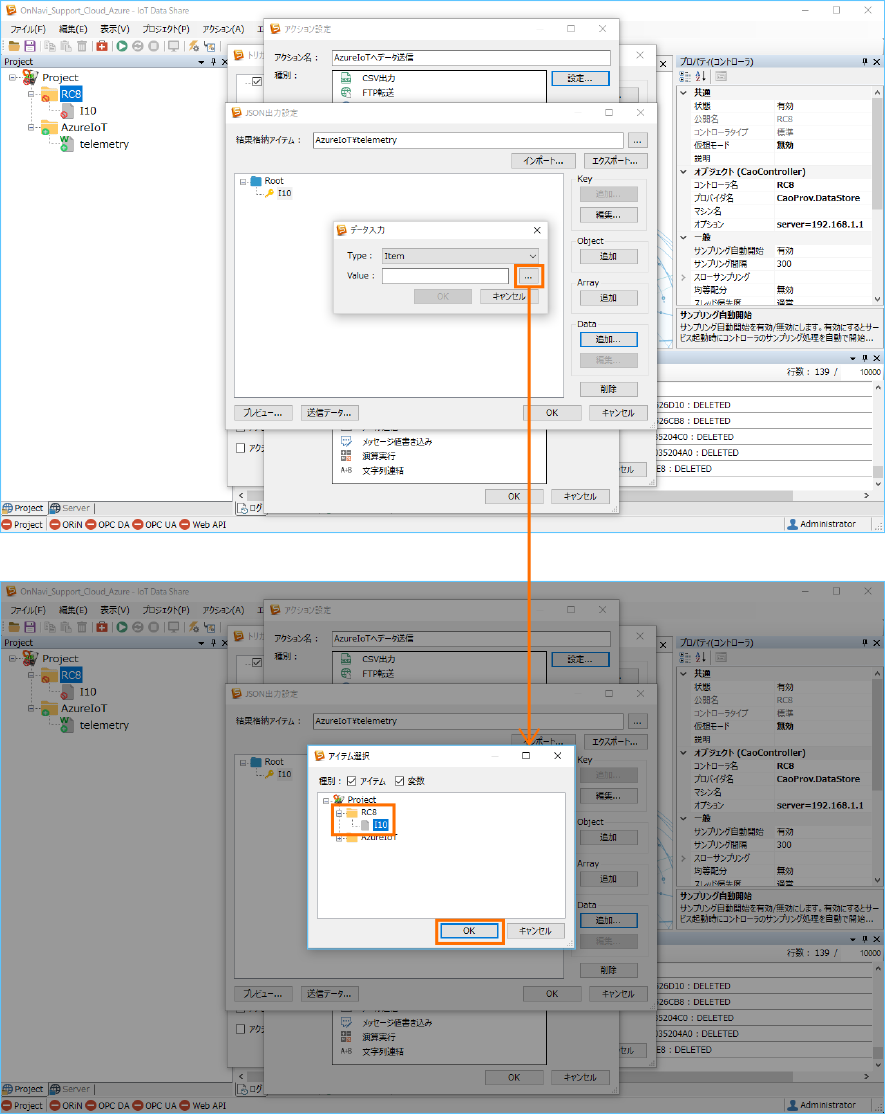Confirm with OK in the アイテム選択 dialog
The width and height of the screenshot is (885, 1114).
pos(469,931)
